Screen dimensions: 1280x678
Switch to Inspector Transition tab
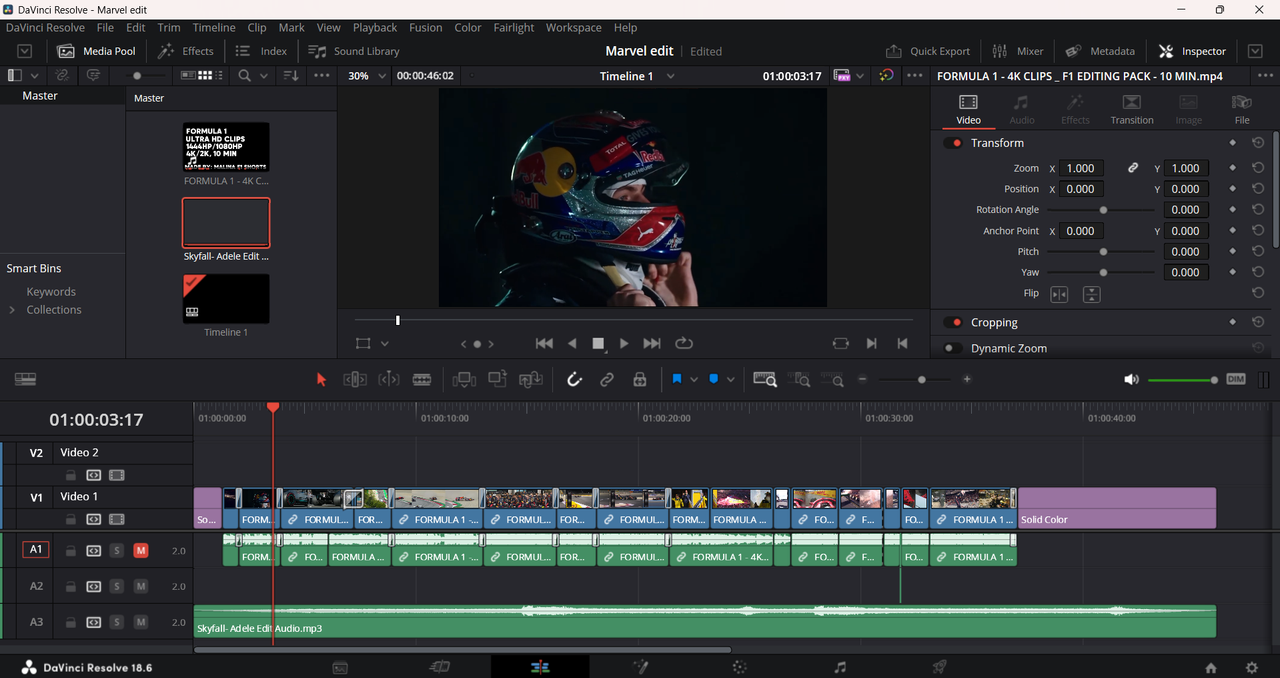click(1132, 110)
